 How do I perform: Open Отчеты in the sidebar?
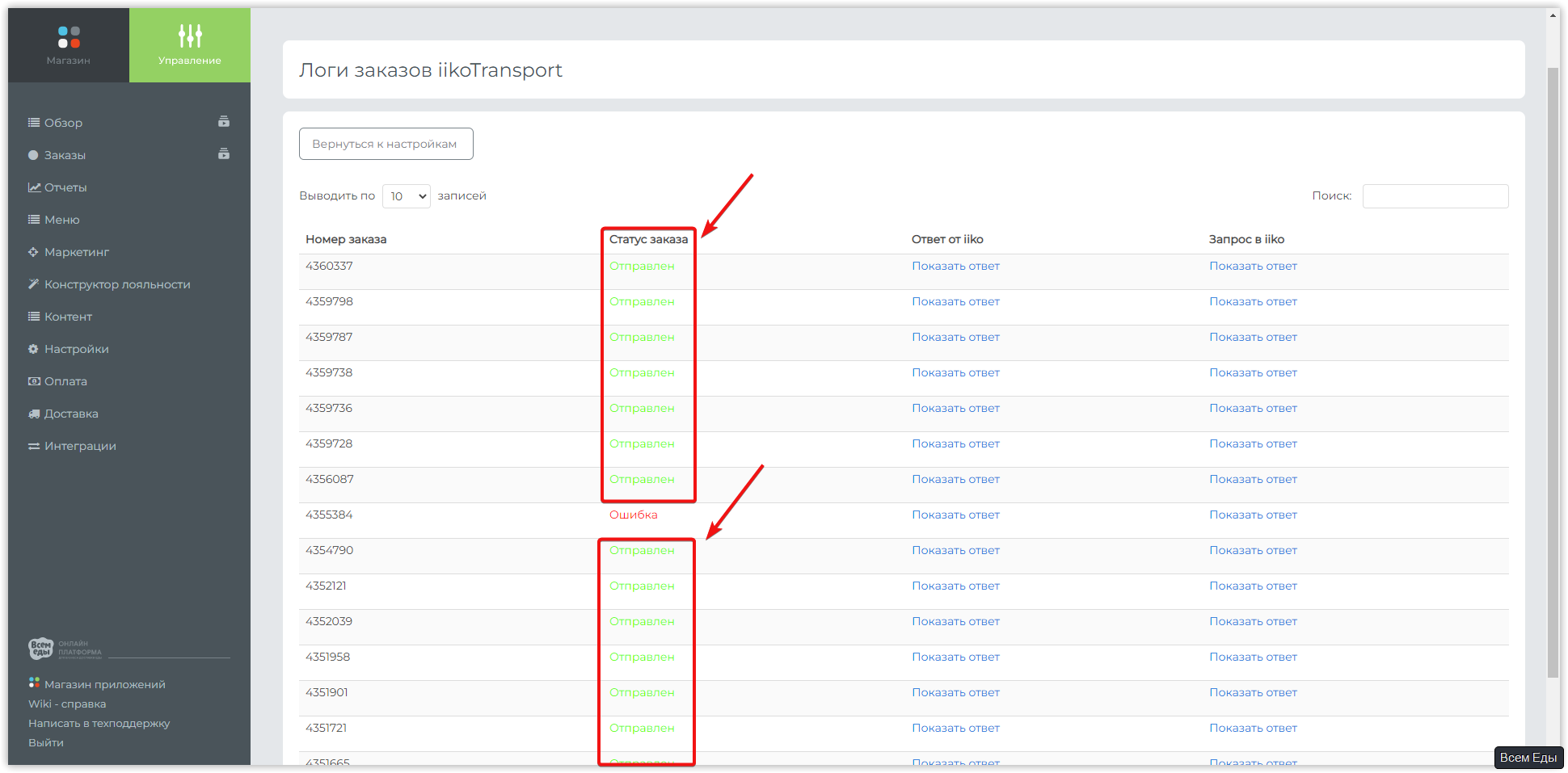(x=65, y=187)
